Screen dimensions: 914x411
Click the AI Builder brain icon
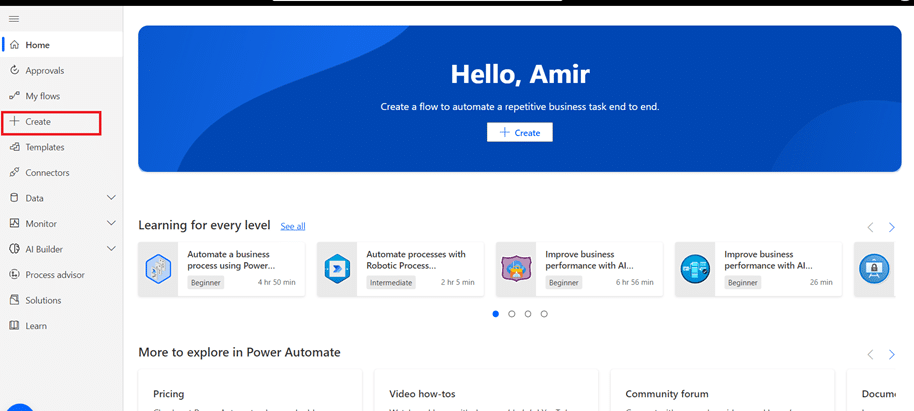pyautogui.click(x=15, y=249)
